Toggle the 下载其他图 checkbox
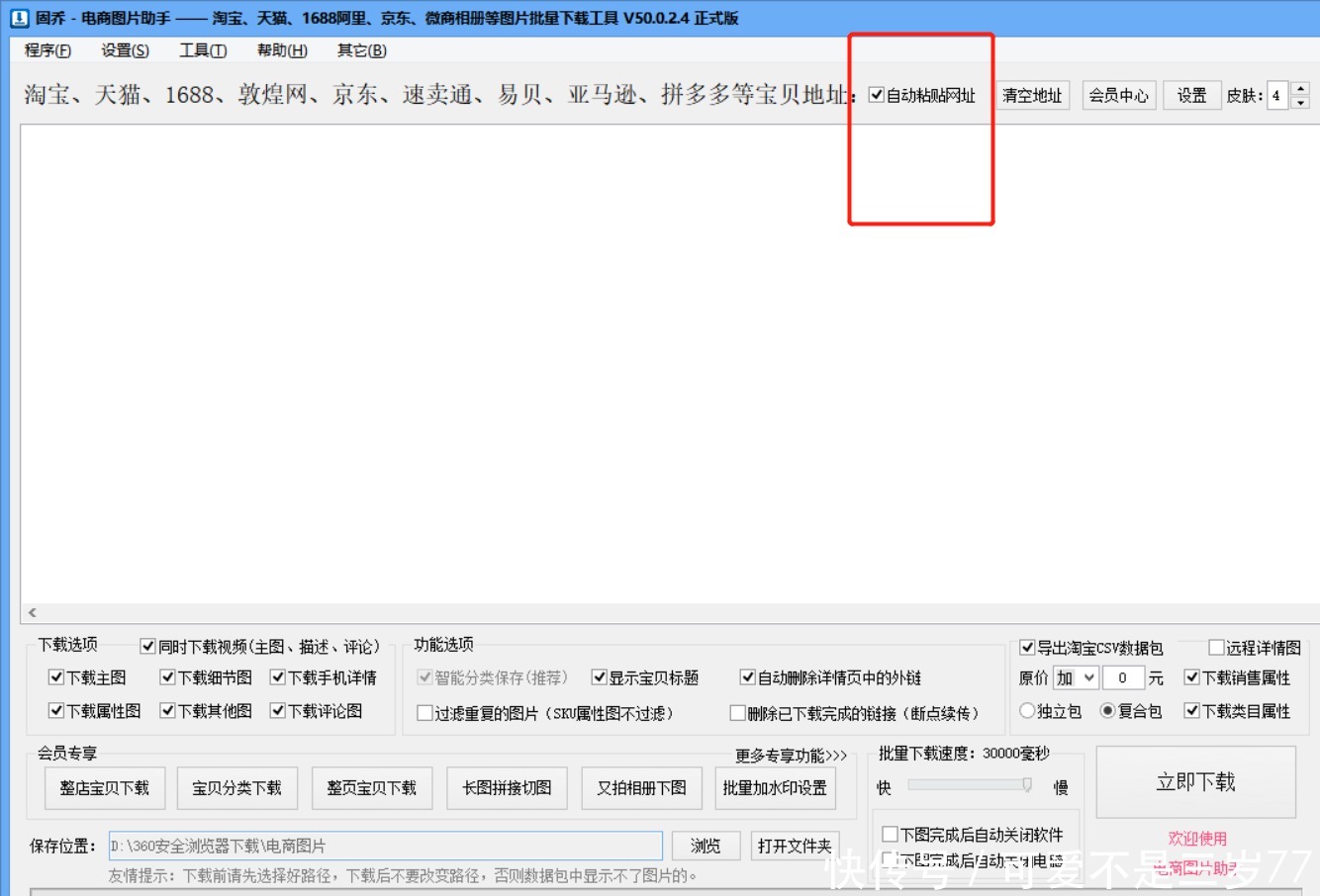Screen dimensions: 1320x896 (167, 711)
